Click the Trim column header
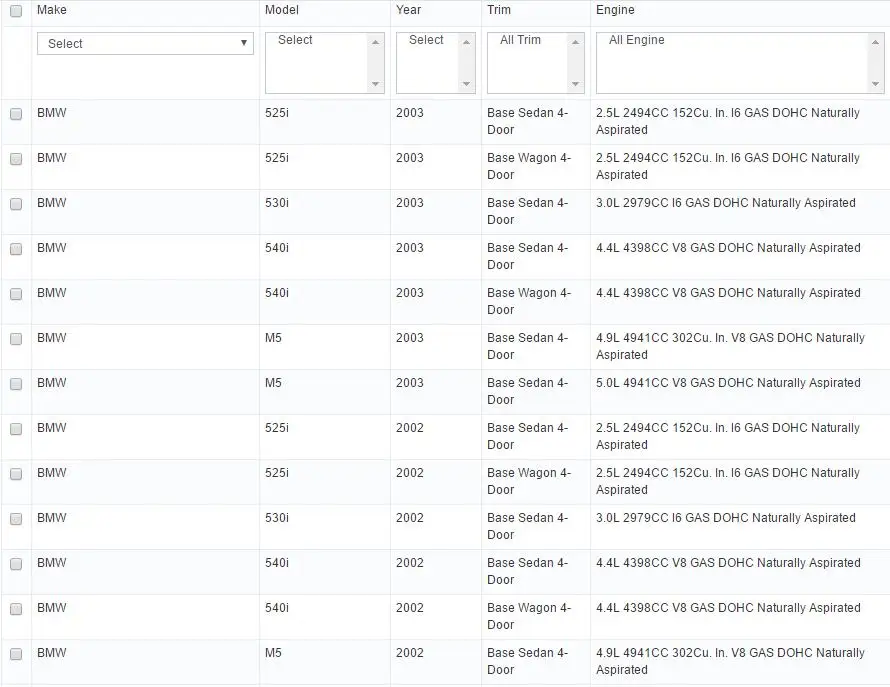 coord(499,10)
